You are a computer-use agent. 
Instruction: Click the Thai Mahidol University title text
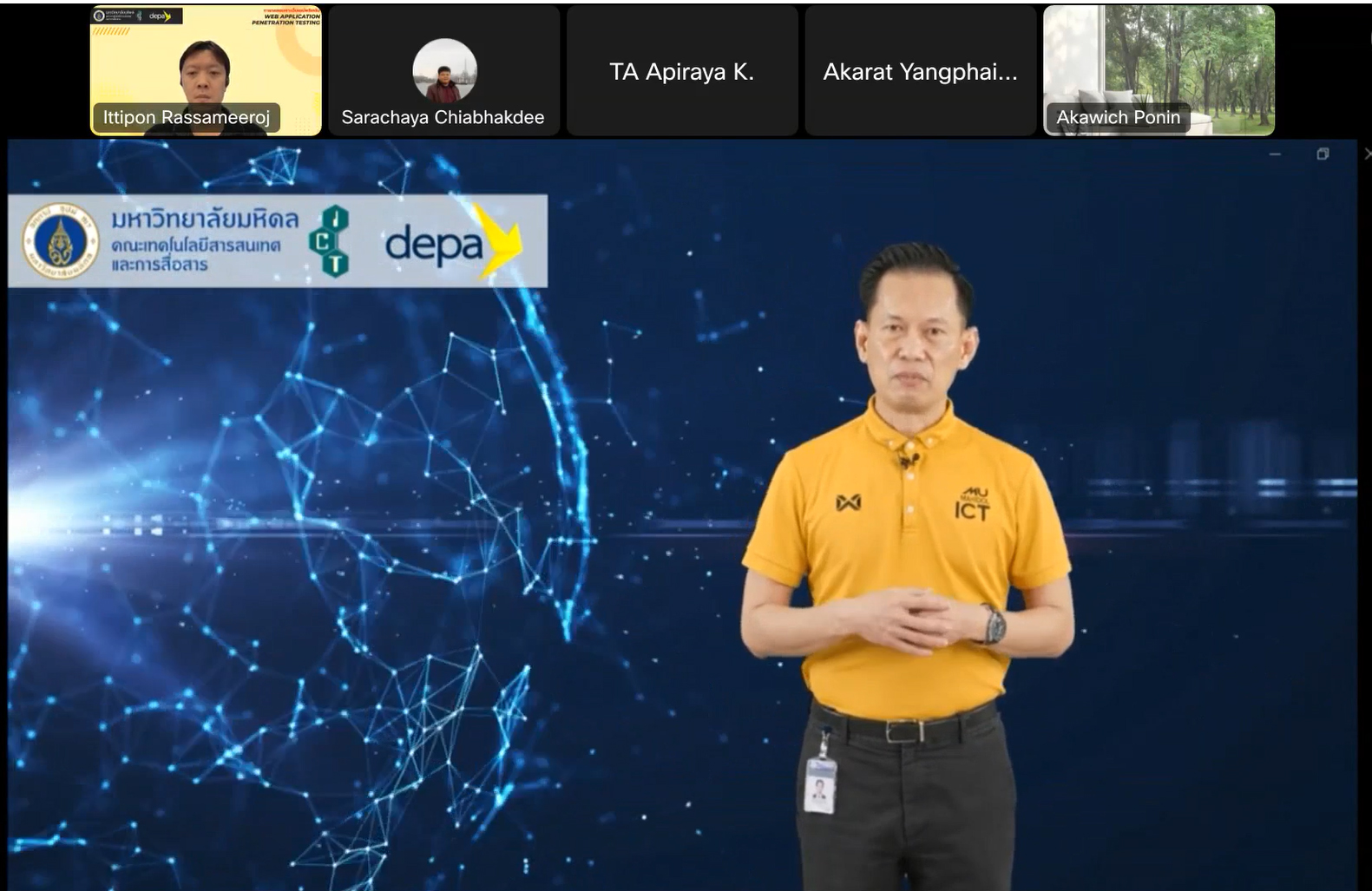coord(205,219)
